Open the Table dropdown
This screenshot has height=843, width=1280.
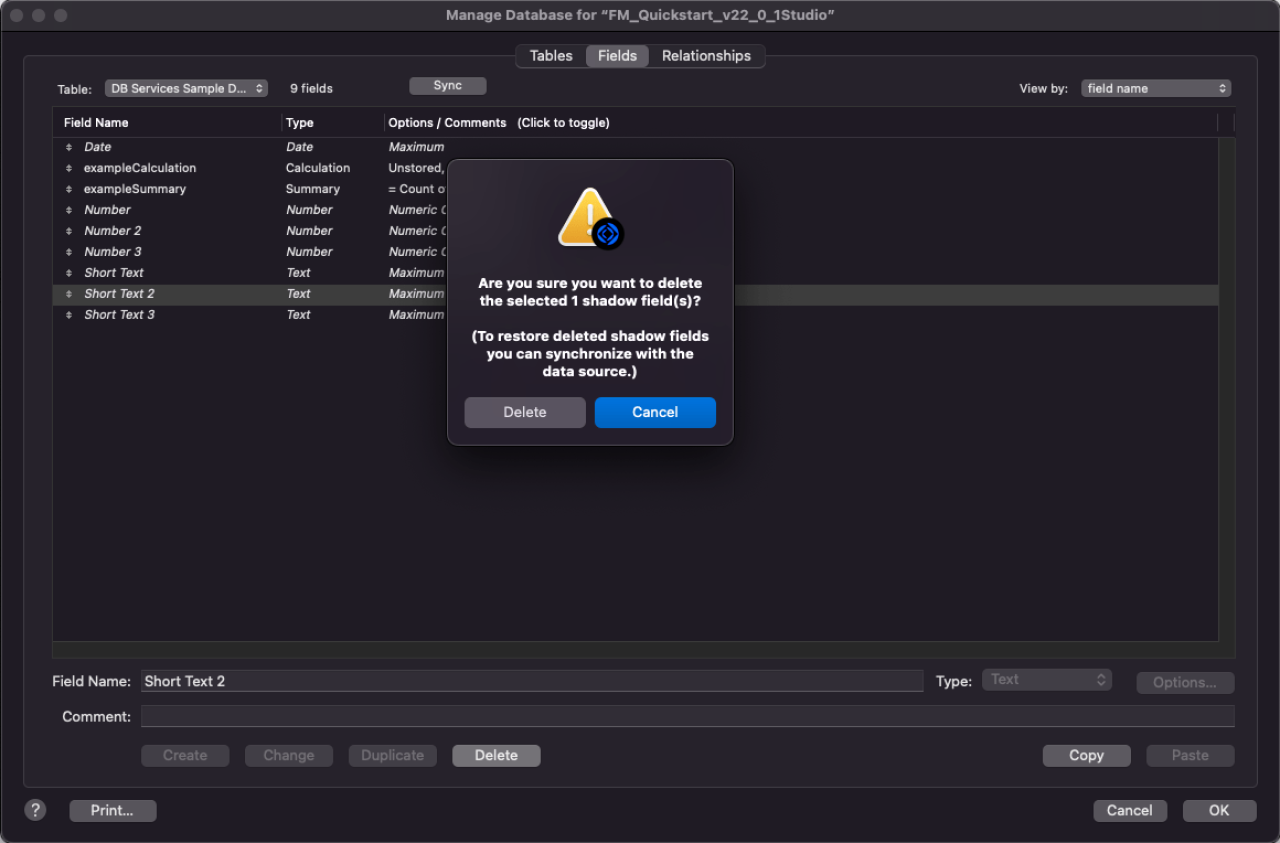tap(186, 88)
